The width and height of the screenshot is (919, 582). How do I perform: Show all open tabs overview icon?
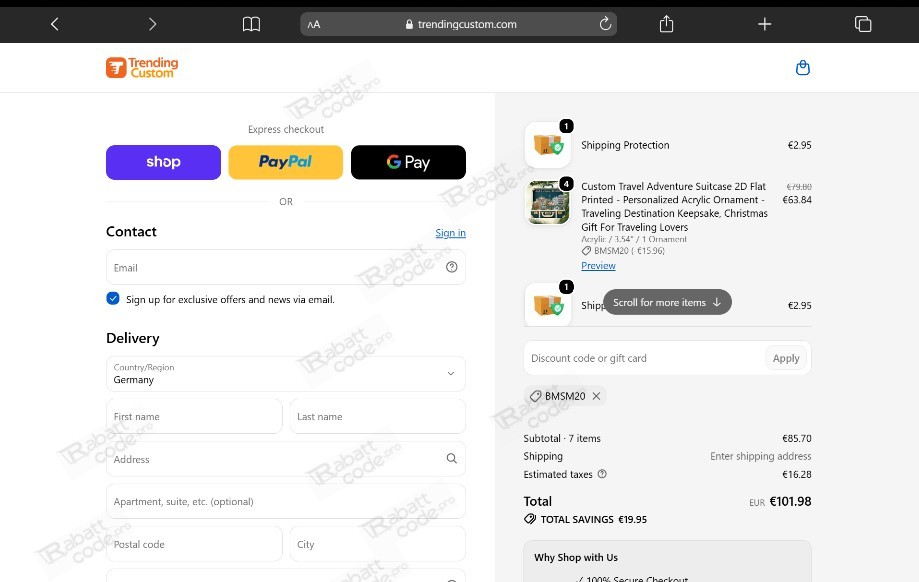(x=863, y=24)
